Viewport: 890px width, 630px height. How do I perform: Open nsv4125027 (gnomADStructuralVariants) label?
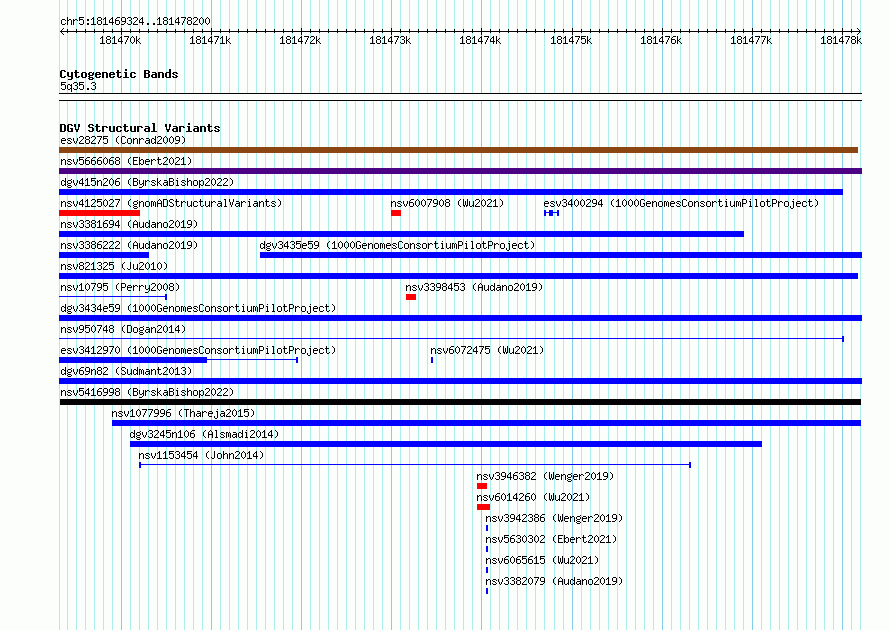pos(171,203)
